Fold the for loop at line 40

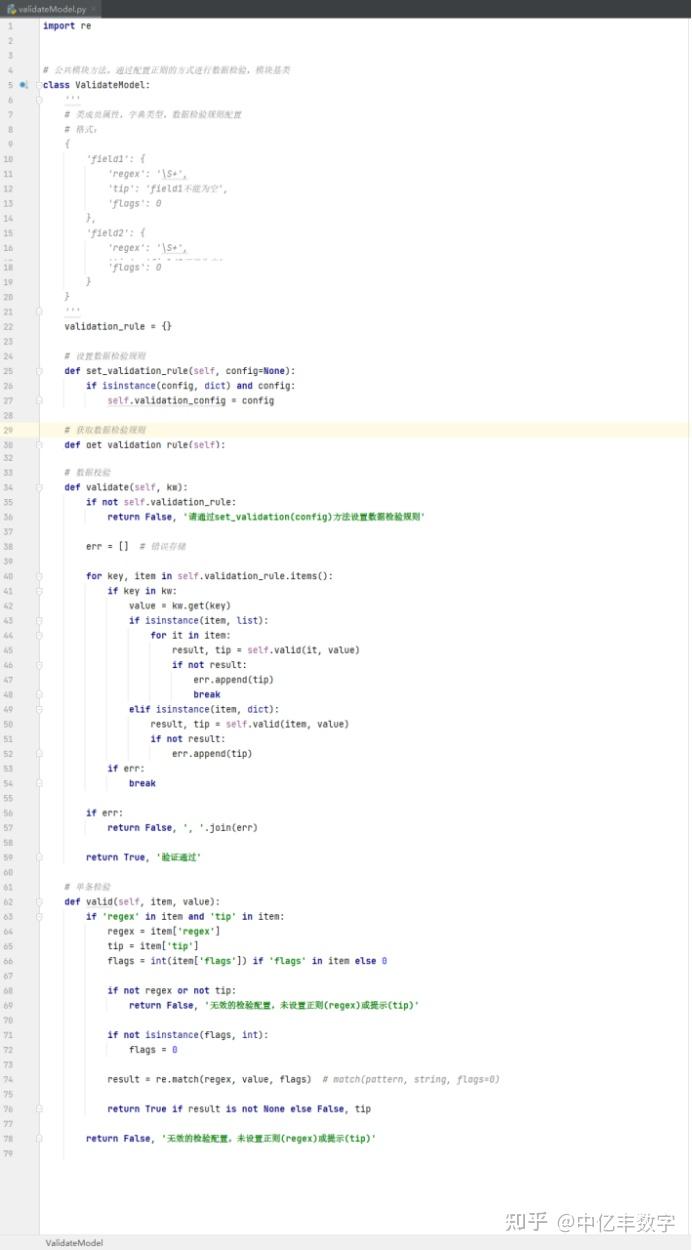(40, 576)
